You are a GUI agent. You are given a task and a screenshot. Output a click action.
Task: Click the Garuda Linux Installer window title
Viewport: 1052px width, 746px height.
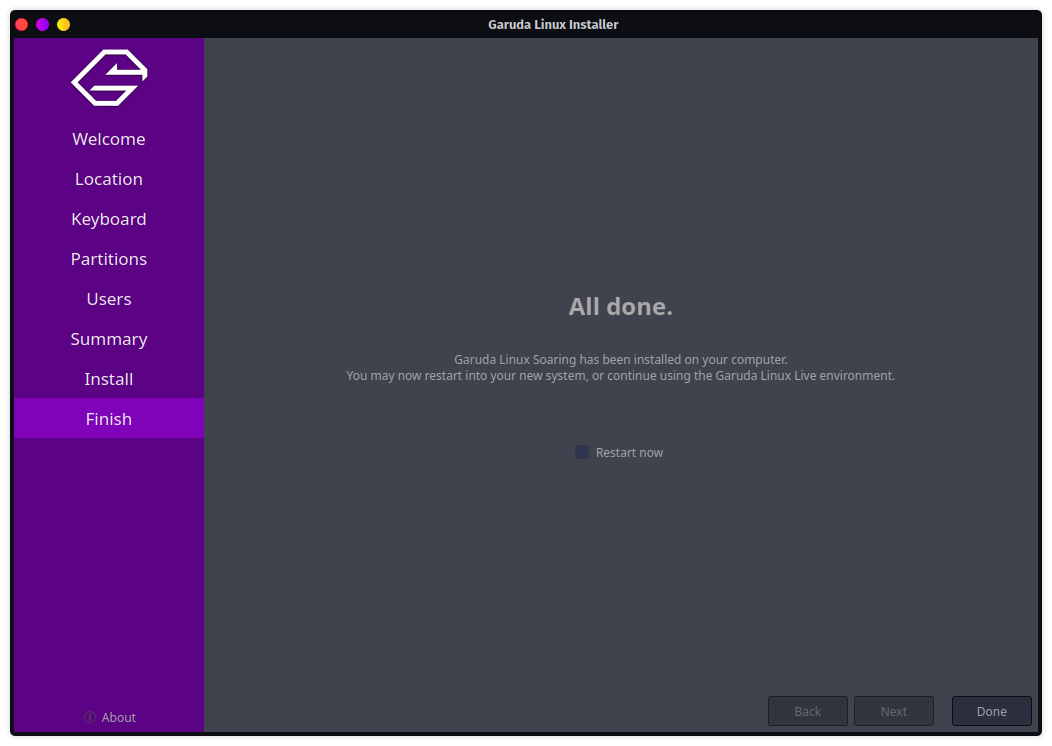click(553, 24)
